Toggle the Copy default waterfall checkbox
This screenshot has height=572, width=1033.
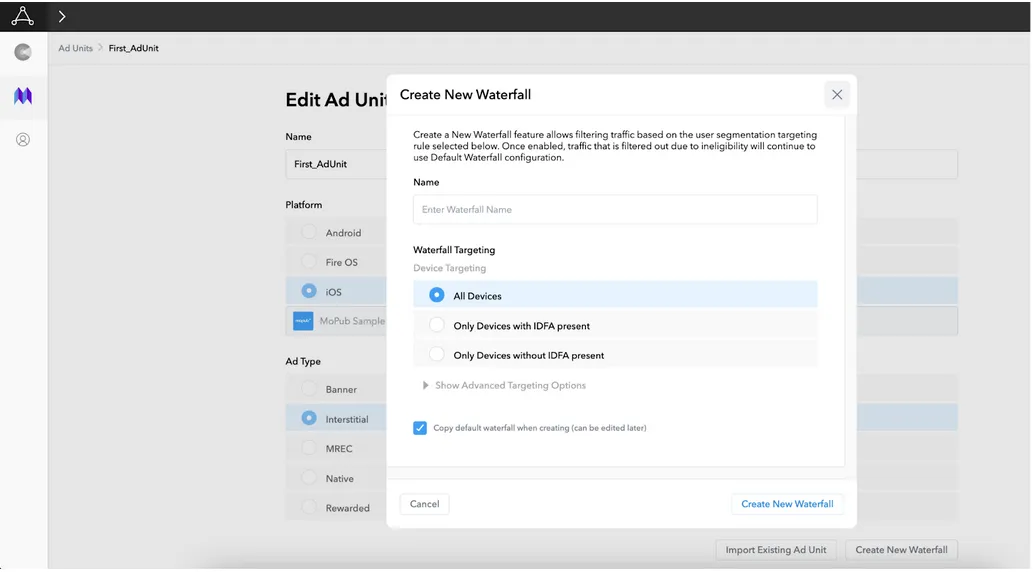coord(420,428)
